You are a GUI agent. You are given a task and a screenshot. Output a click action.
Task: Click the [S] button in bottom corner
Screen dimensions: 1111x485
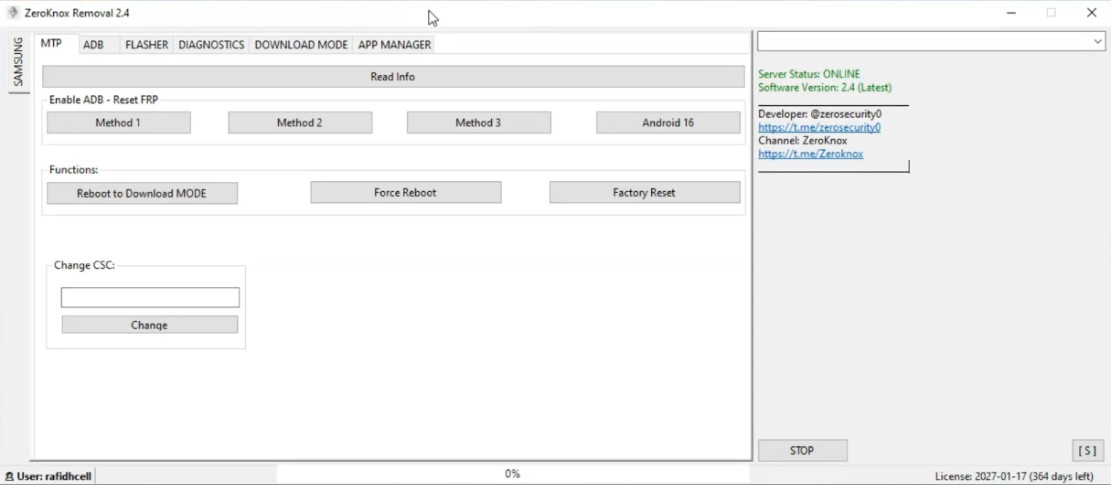tap(1087, 451)
